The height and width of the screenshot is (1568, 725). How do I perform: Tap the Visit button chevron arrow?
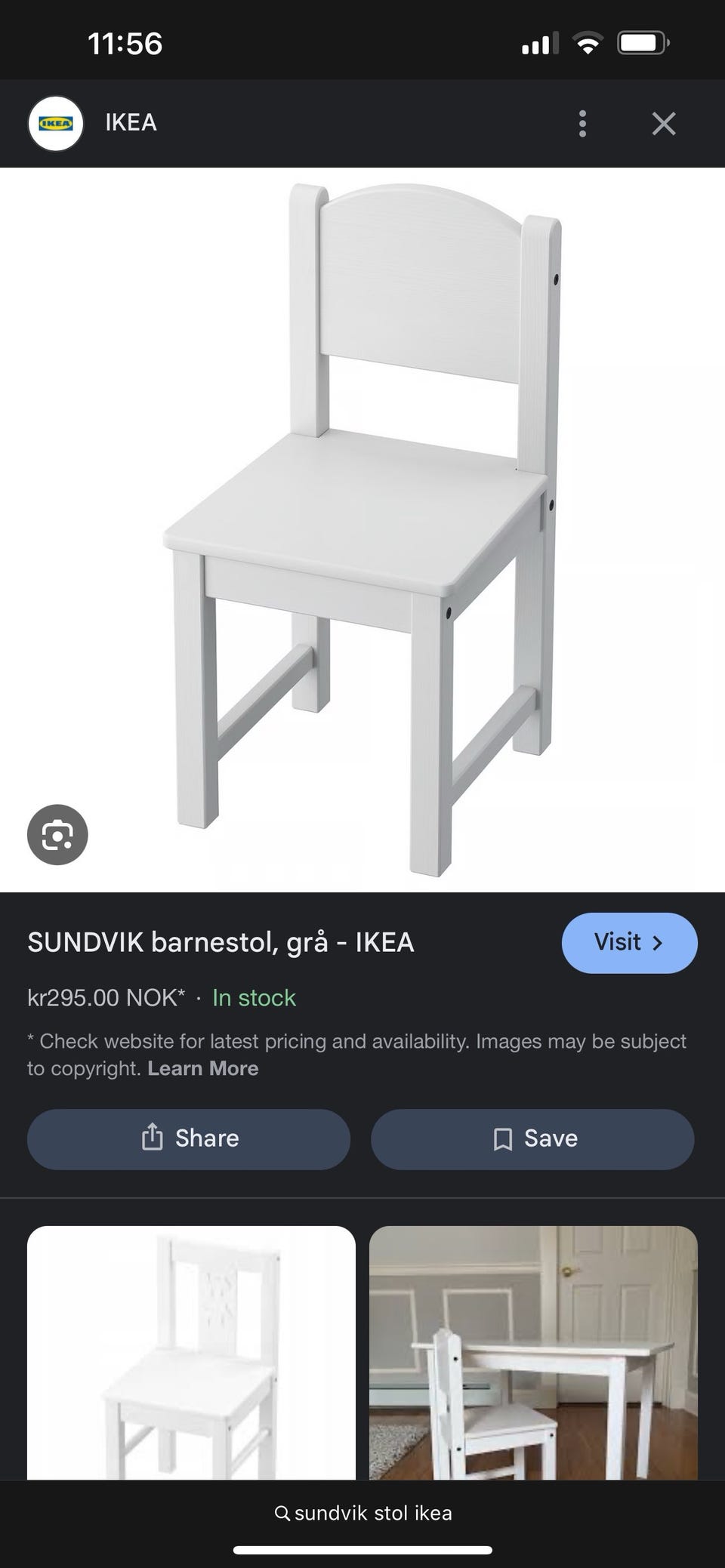click(657, 942)
